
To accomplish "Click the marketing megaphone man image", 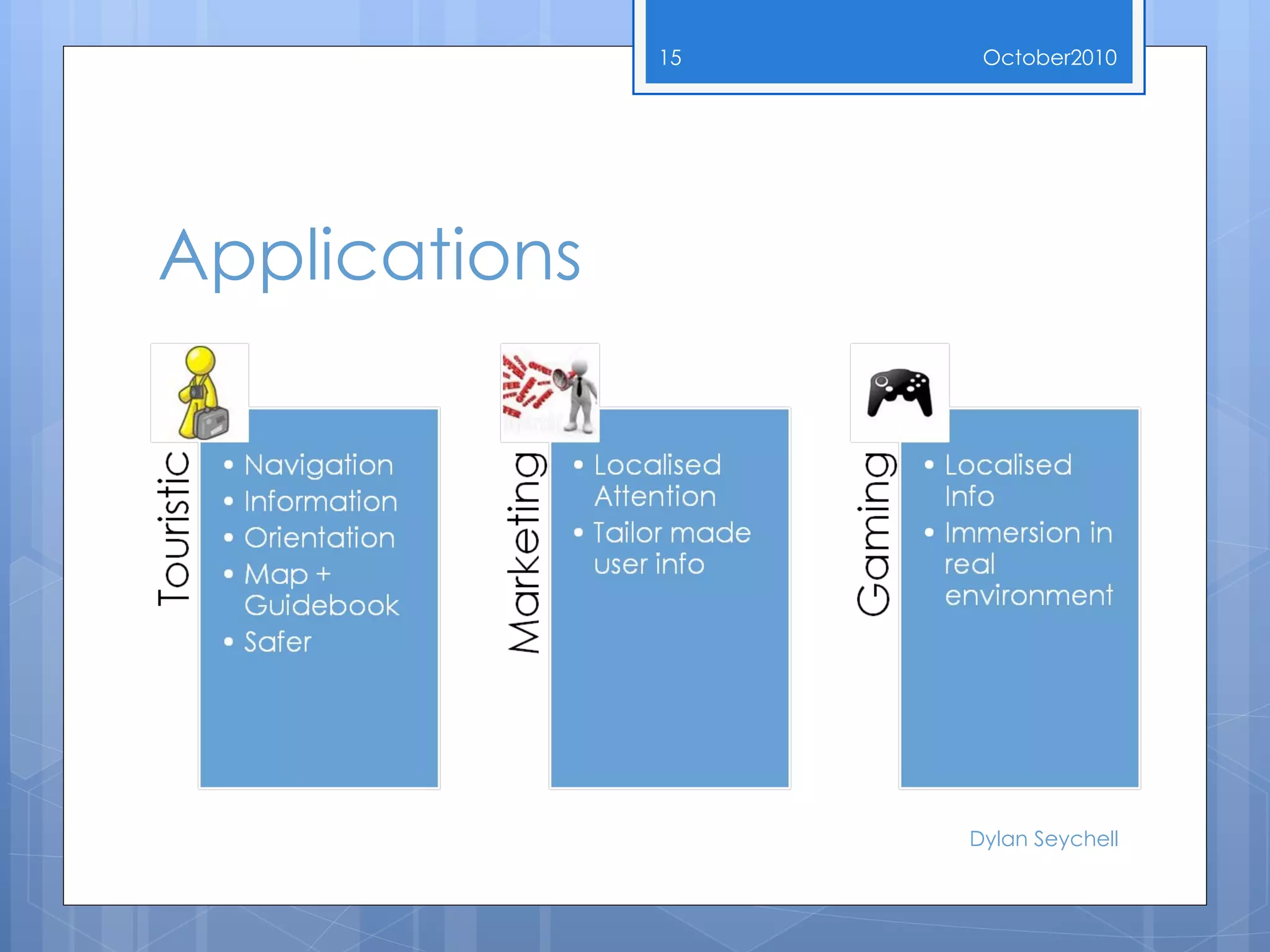I will [549, 392].
